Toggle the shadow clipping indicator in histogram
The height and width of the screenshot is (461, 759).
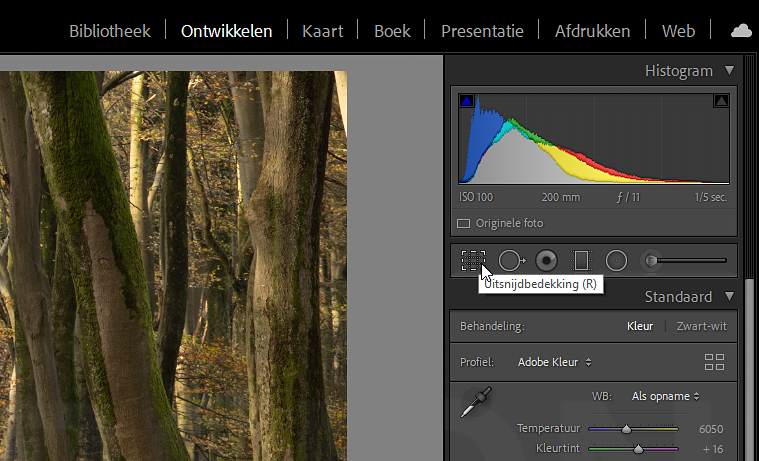click(x=466, y=101)
